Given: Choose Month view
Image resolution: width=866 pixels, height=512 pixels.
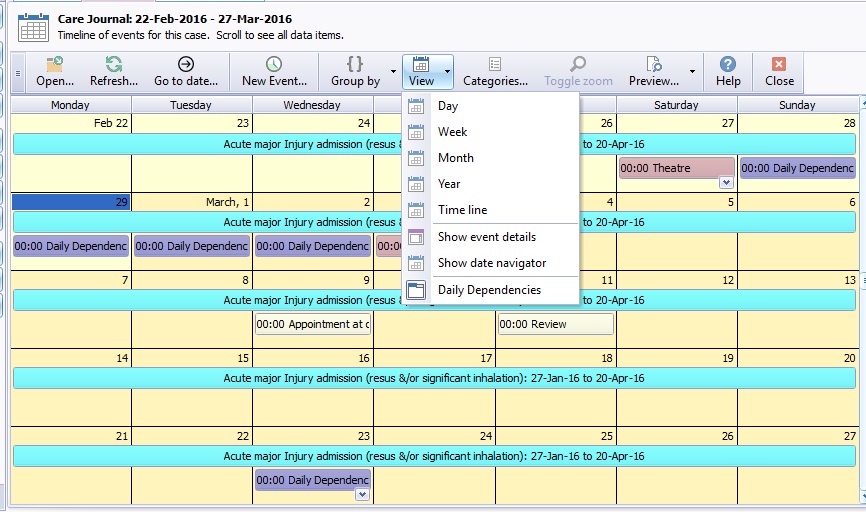Looking at the screenshot, I should tap(492, 157).
